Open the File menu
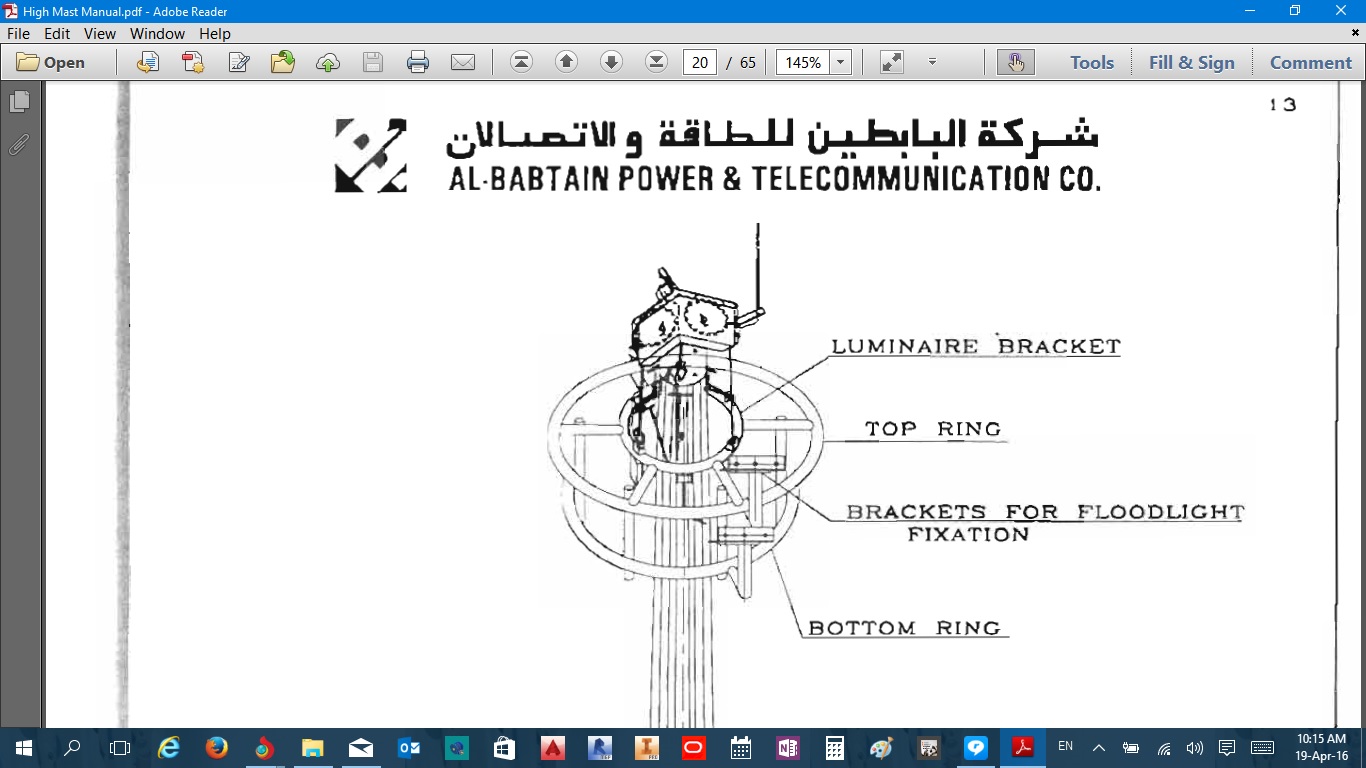Screen dimensions: 1366x768 [x=19, y=33]
